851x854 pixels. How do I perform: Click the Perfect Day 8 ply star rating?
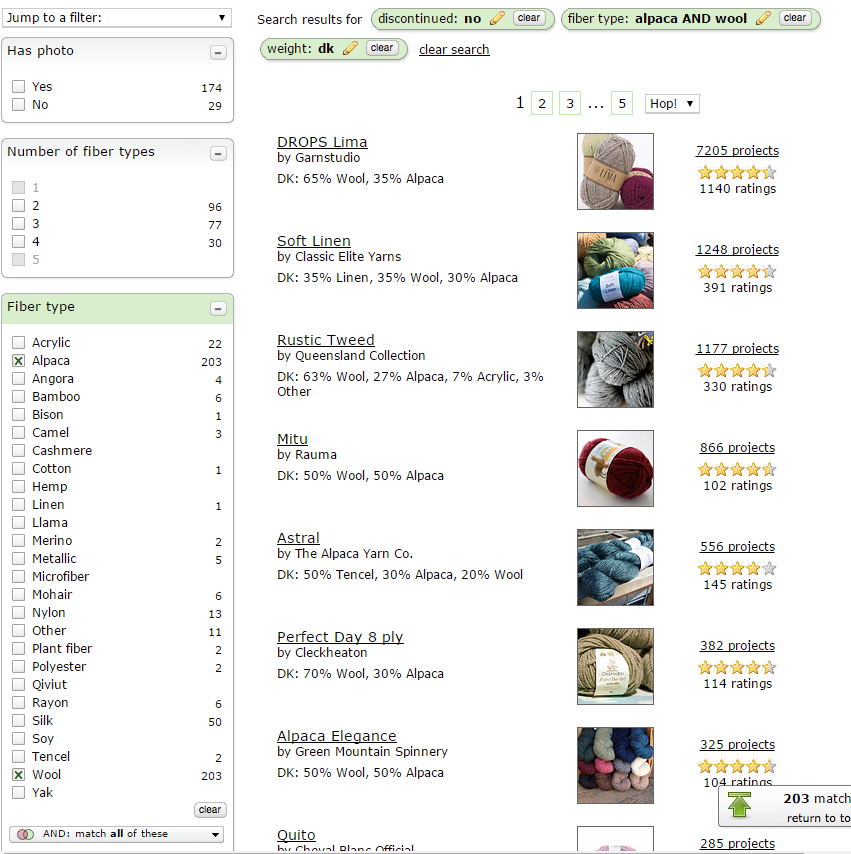[737, 667]
